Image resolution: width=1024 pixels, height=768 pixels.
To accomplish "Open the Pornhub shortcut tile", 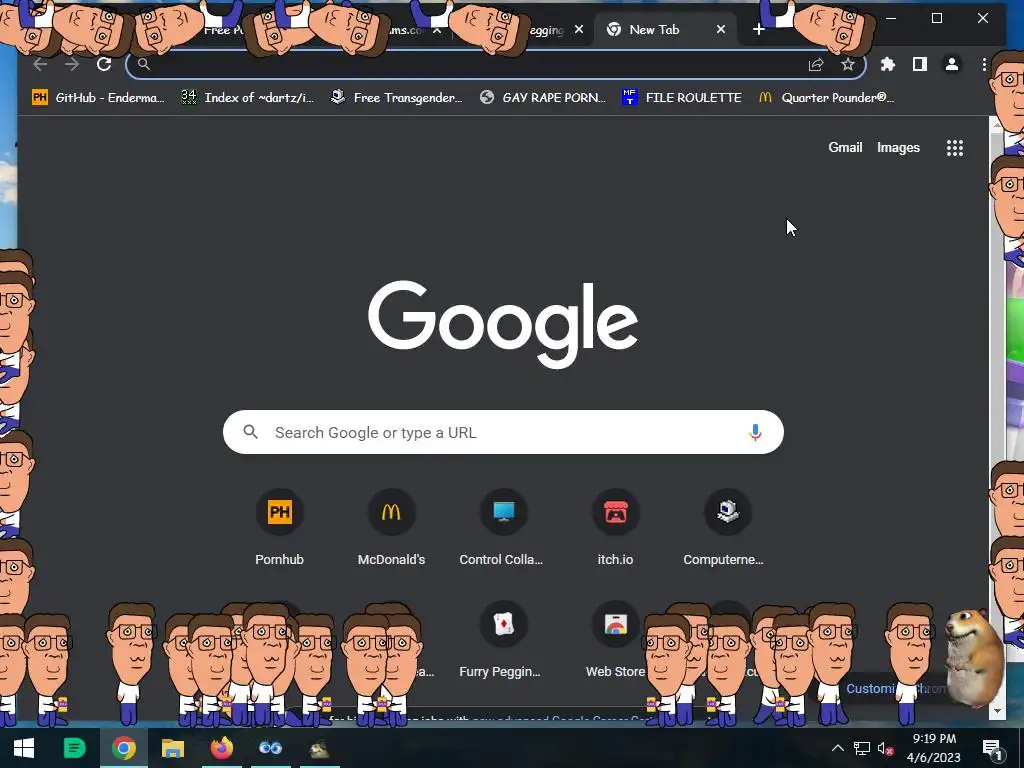I will tap(280, 529).
